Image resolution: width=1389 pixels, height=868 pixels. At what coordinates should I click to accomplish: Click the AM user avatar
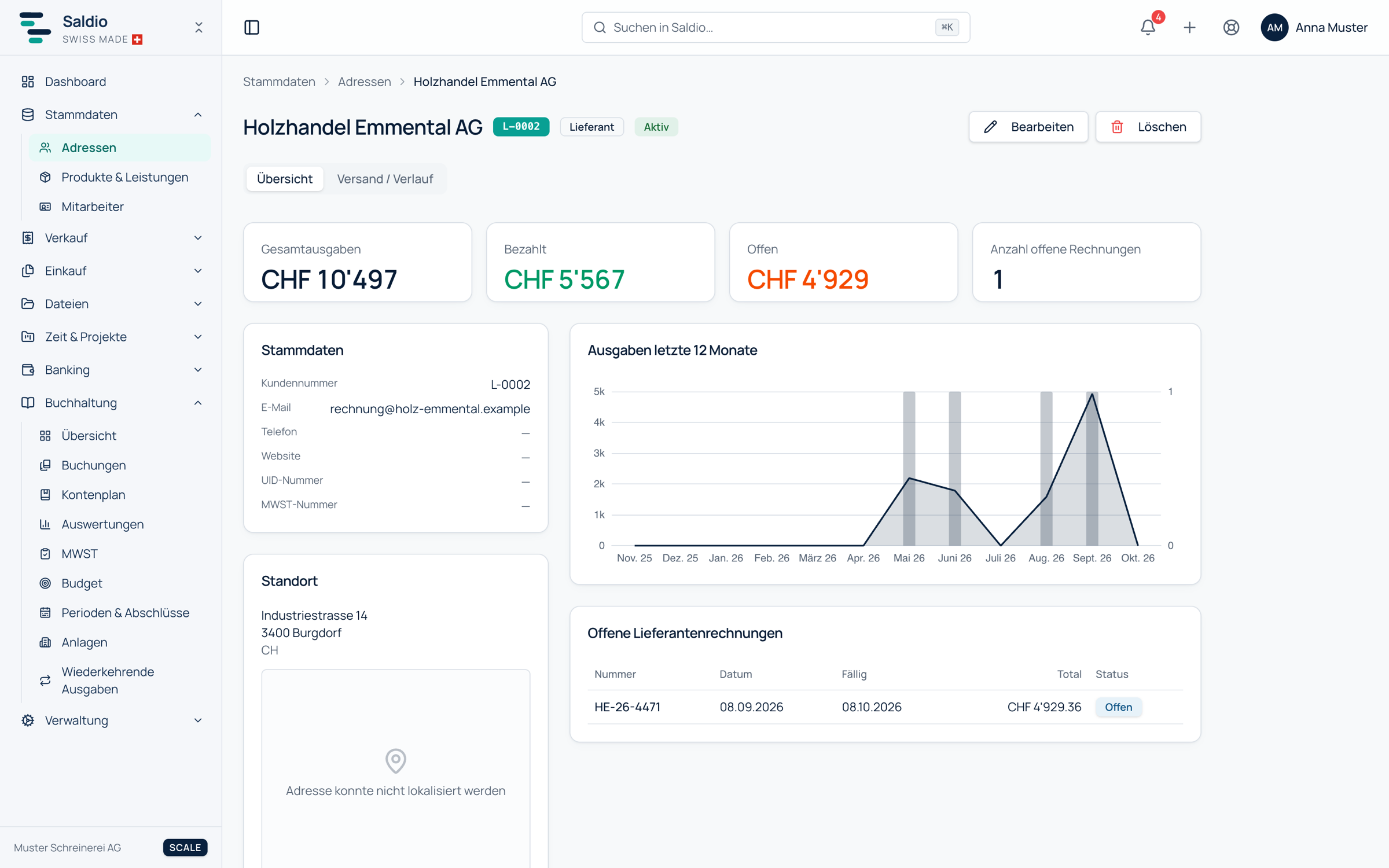1274,27
